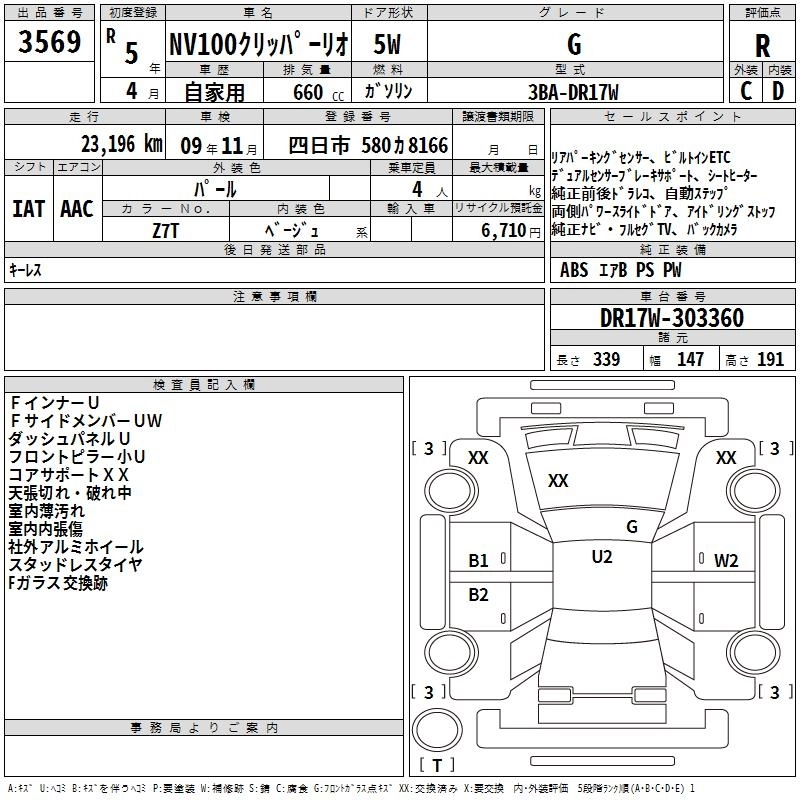Click the length value 339
800x800 pixels.
(x=607, y=359)
